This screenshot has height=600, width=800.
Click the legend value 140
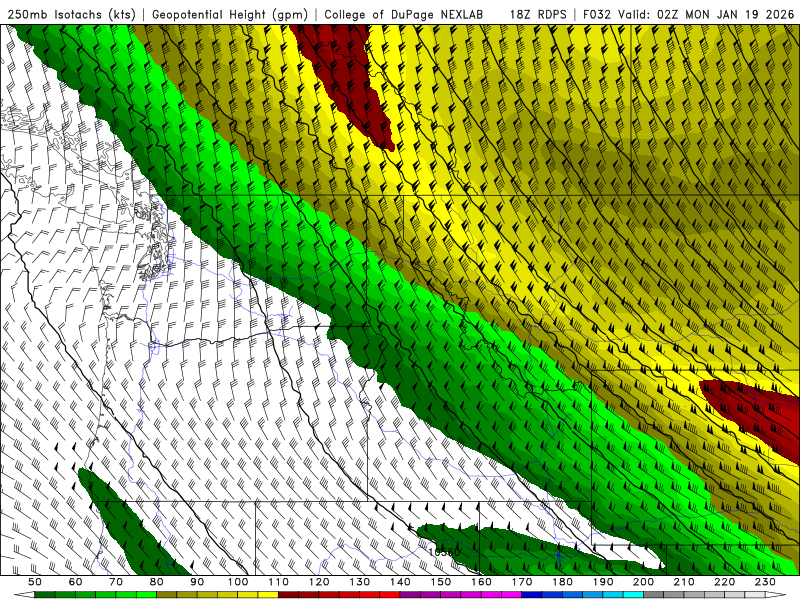pos(400,582)
